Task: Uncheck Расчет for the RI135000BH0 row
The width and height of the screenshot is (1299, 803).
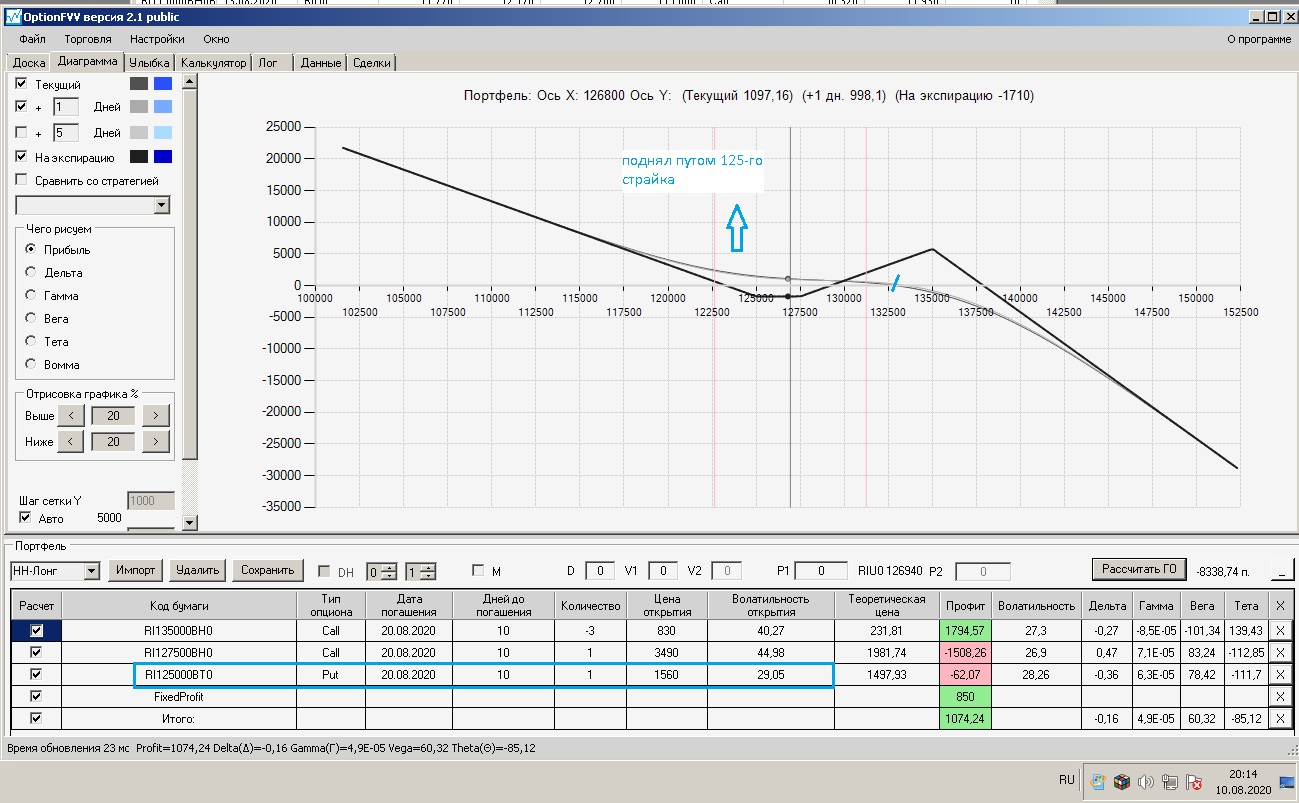Action: pyautogui.click(x=37, y=631)
